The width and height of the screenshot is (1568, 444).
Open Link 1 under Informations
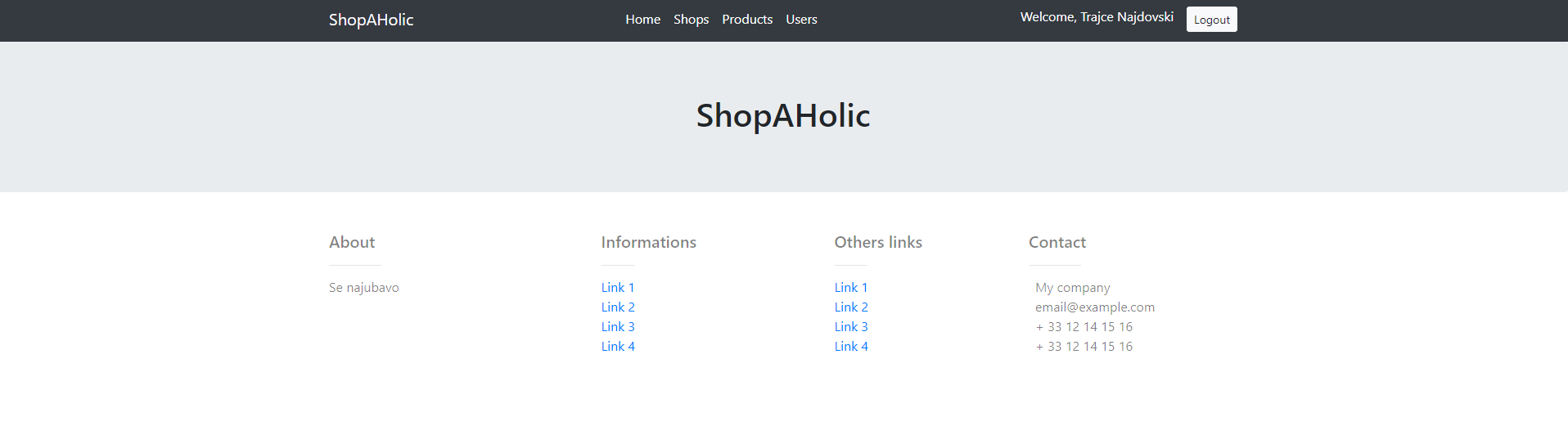(x=617, y=288)
